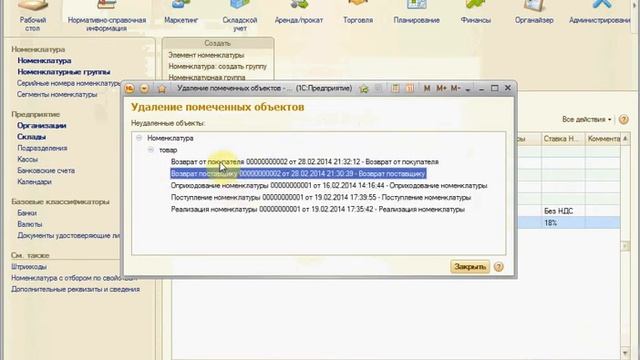Select Реализация номенклатуры 0000000001 row

318,209
